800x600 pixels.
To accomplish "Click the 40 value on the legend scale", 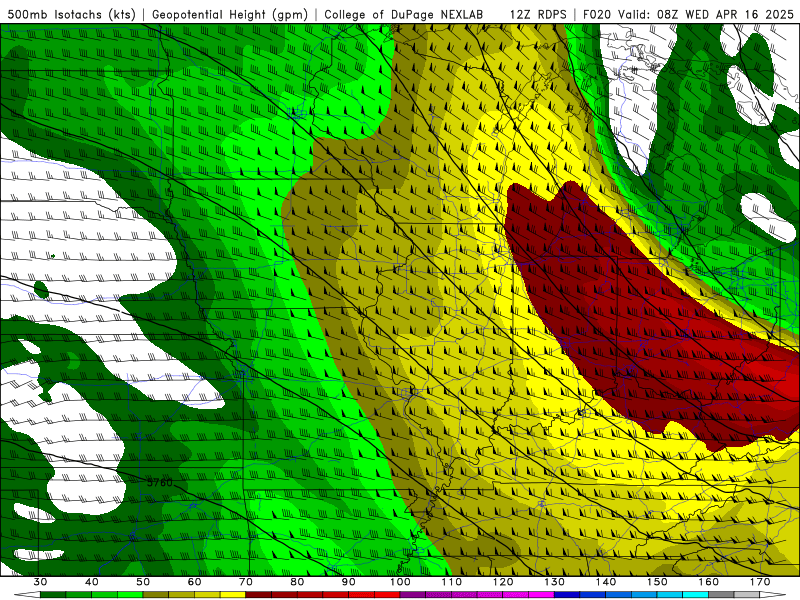I will 92,582.
